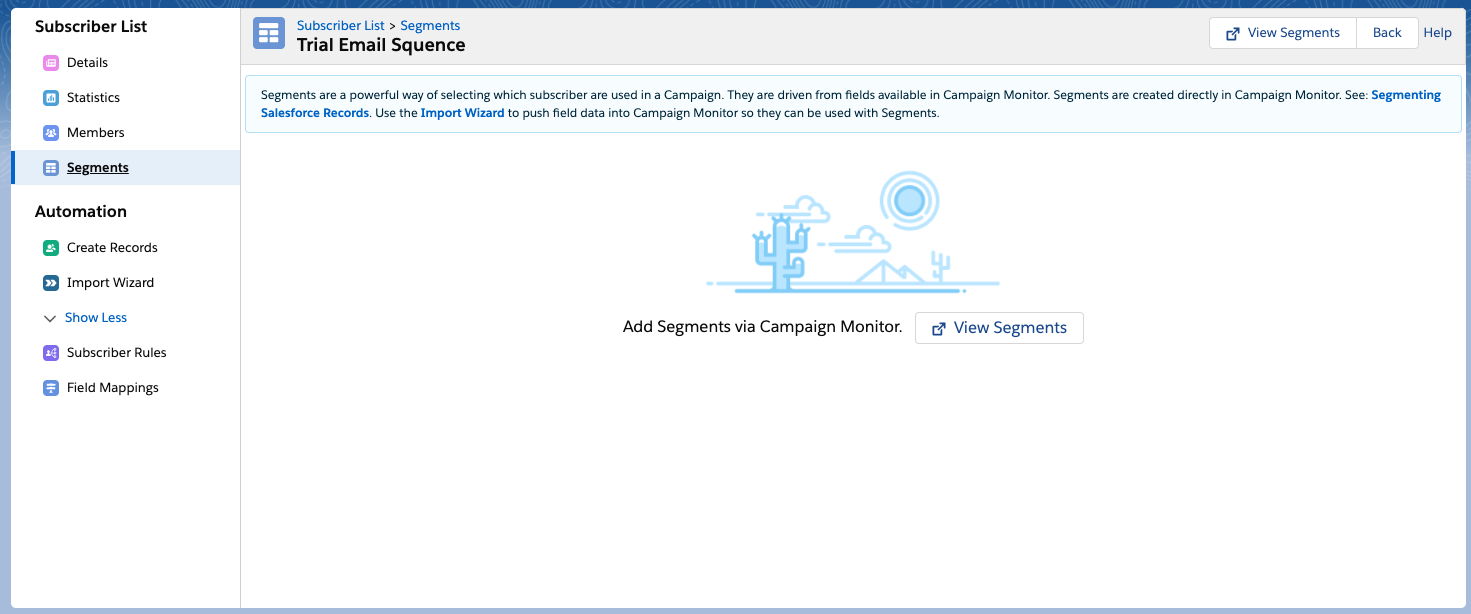Click View Segments button below illustration
Viewport: 1471px width, 614px height.
point(999,328)
